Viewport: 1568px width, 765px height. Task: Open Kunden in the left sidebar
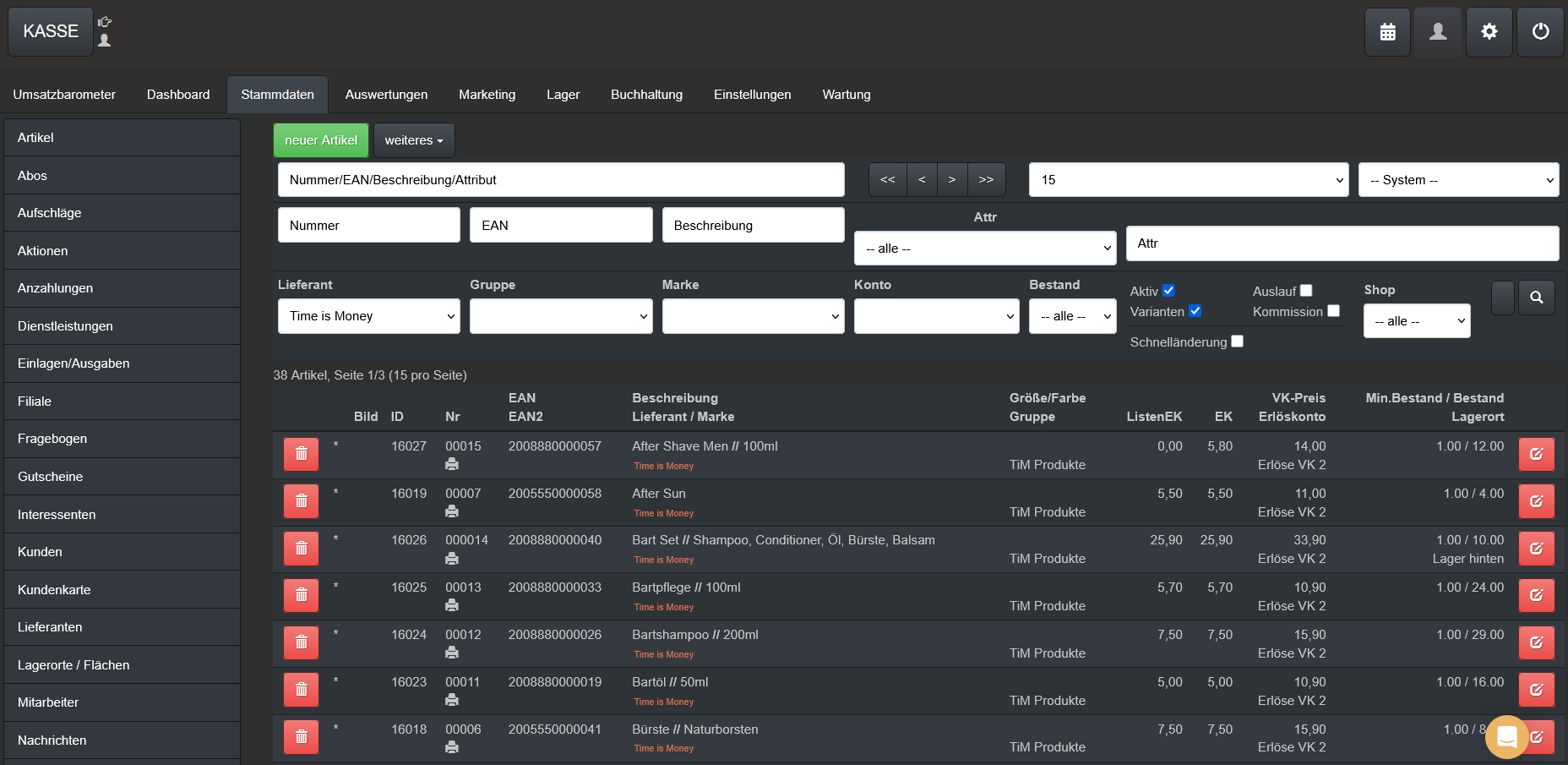[x=40, y=552]
